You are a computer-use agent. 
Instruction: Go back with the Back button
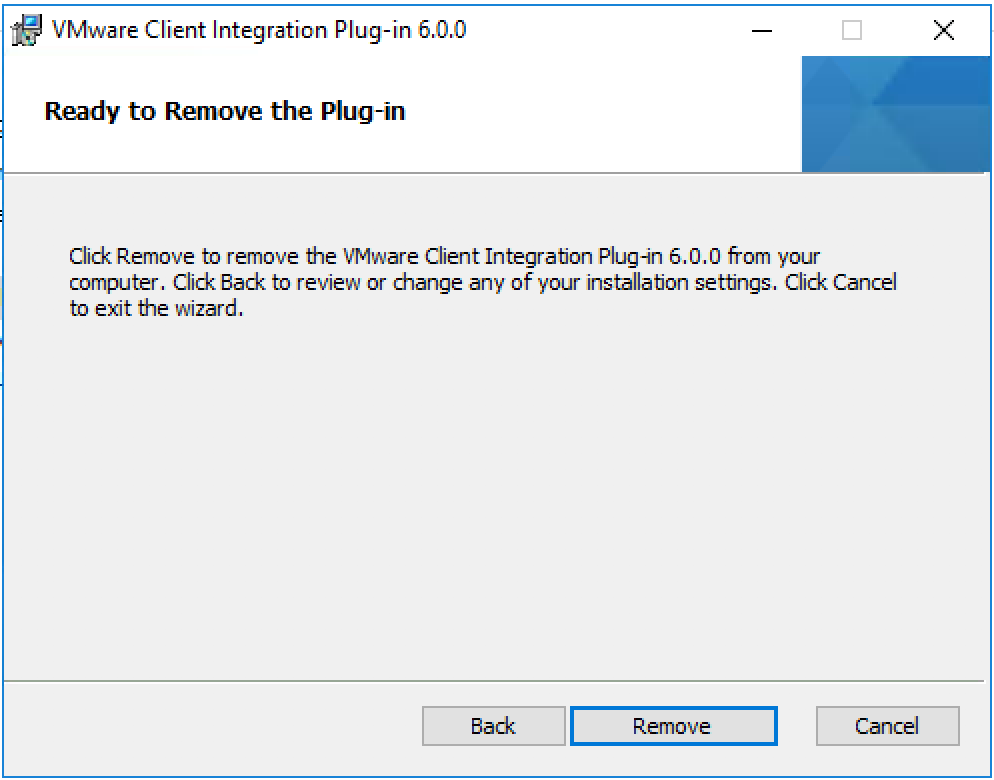point(493,725)
